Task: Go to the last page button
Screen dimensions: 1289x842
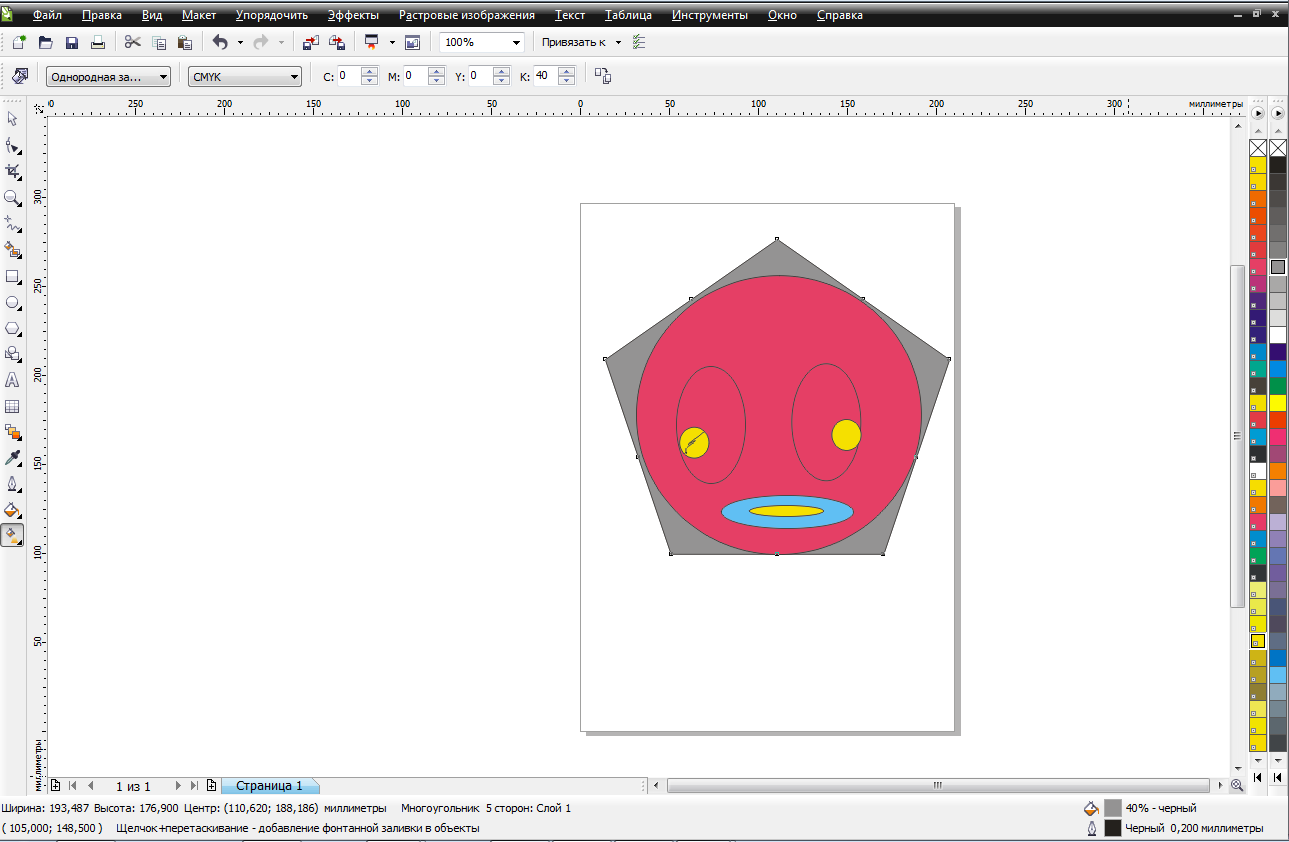Action: (195, 786)
